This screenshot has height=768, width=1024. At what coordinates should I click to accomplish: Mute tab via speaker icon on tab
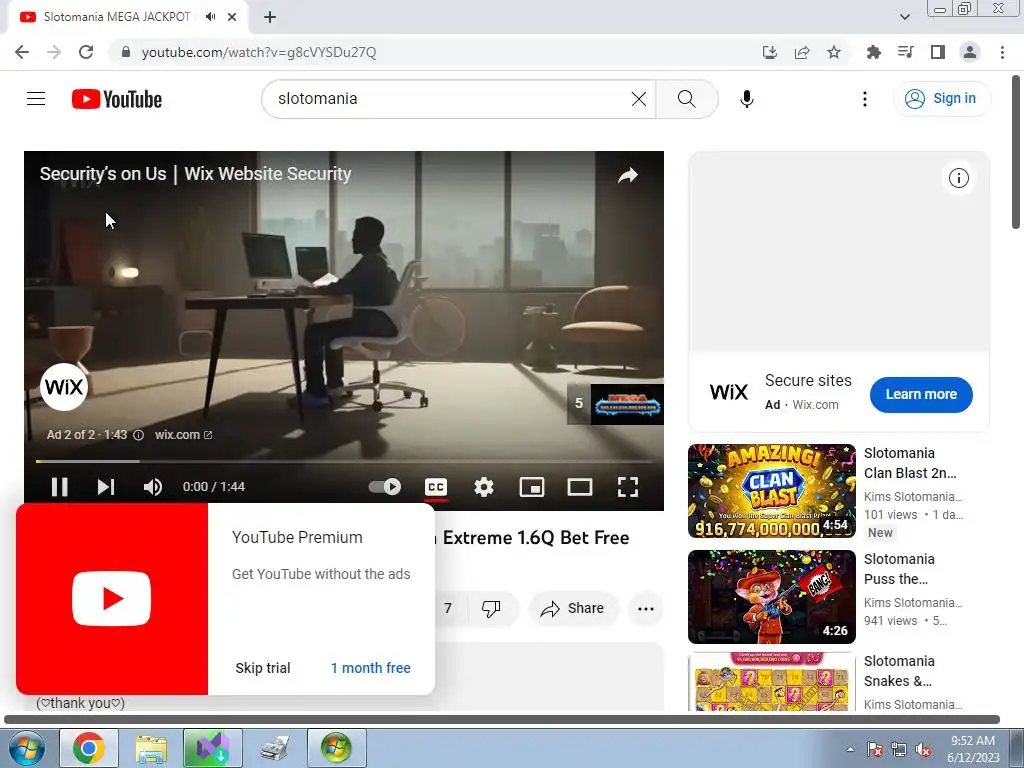210,17
